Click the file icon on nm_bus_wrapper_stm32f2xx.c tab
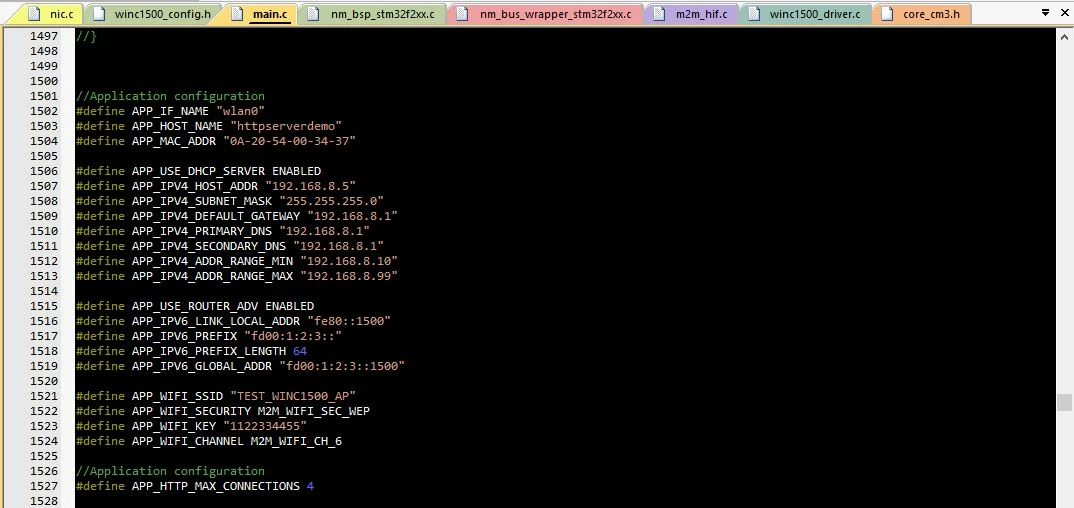 pos(462,14)
